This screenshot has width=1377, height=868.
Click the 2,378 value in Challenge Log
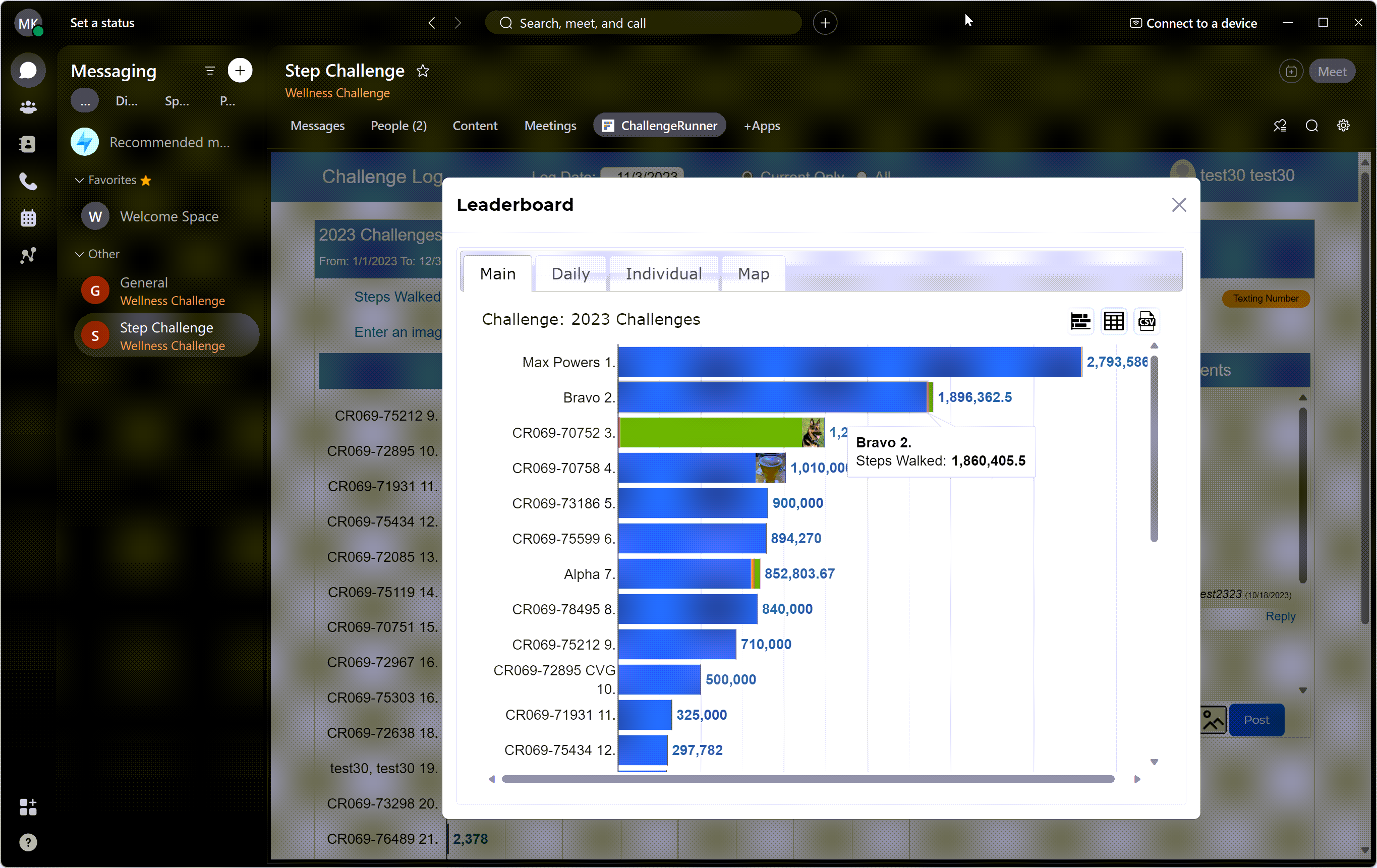point(470,839)
